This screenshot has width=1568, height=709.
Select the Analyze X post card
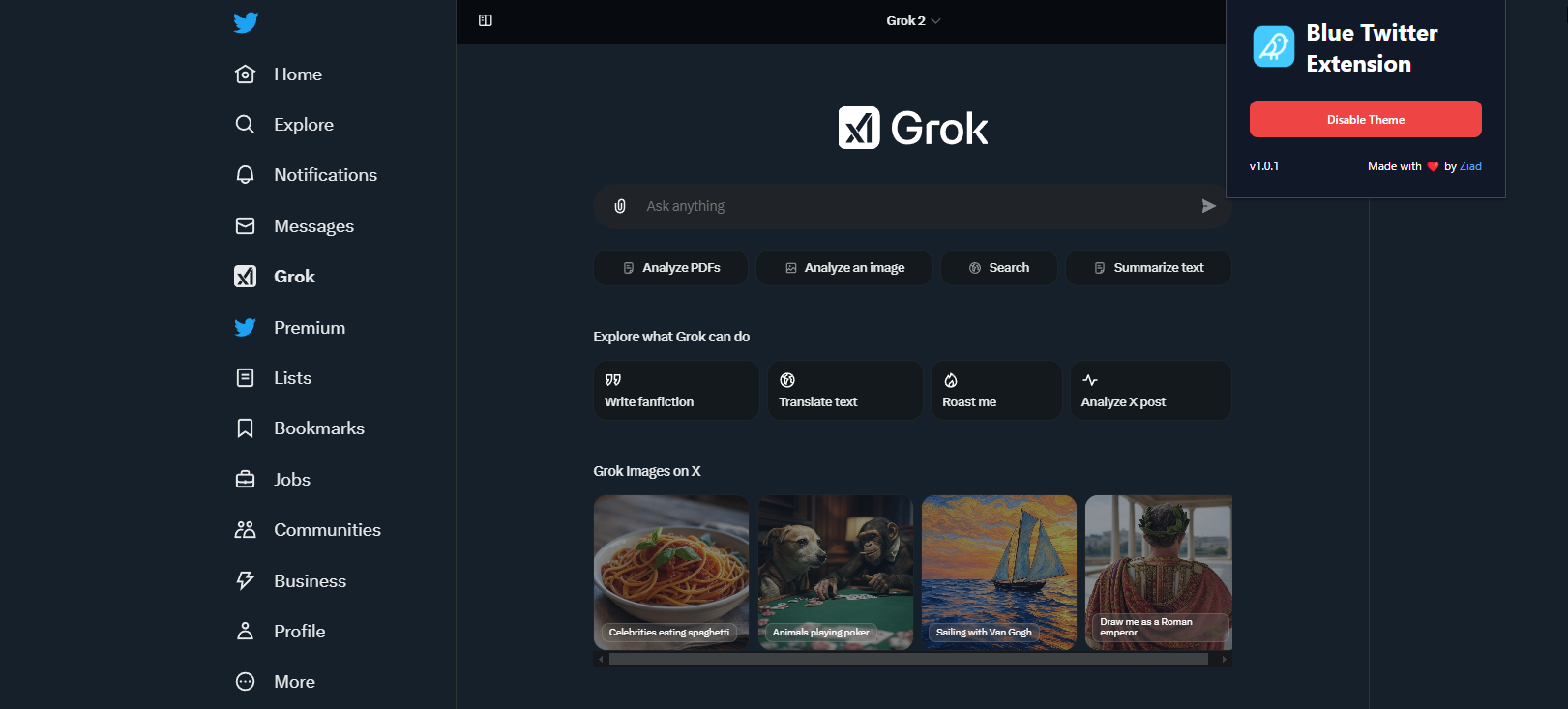click(1150, 390)
